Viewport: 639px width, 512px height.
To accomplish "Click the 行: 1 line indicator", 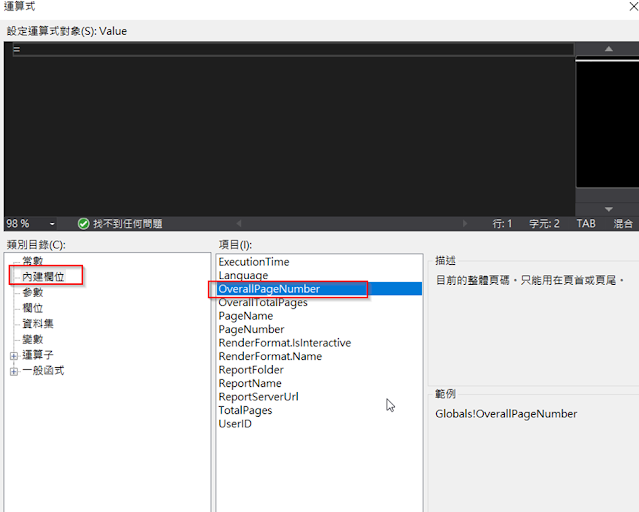I will pyautogui.click(x=502, y=223).
